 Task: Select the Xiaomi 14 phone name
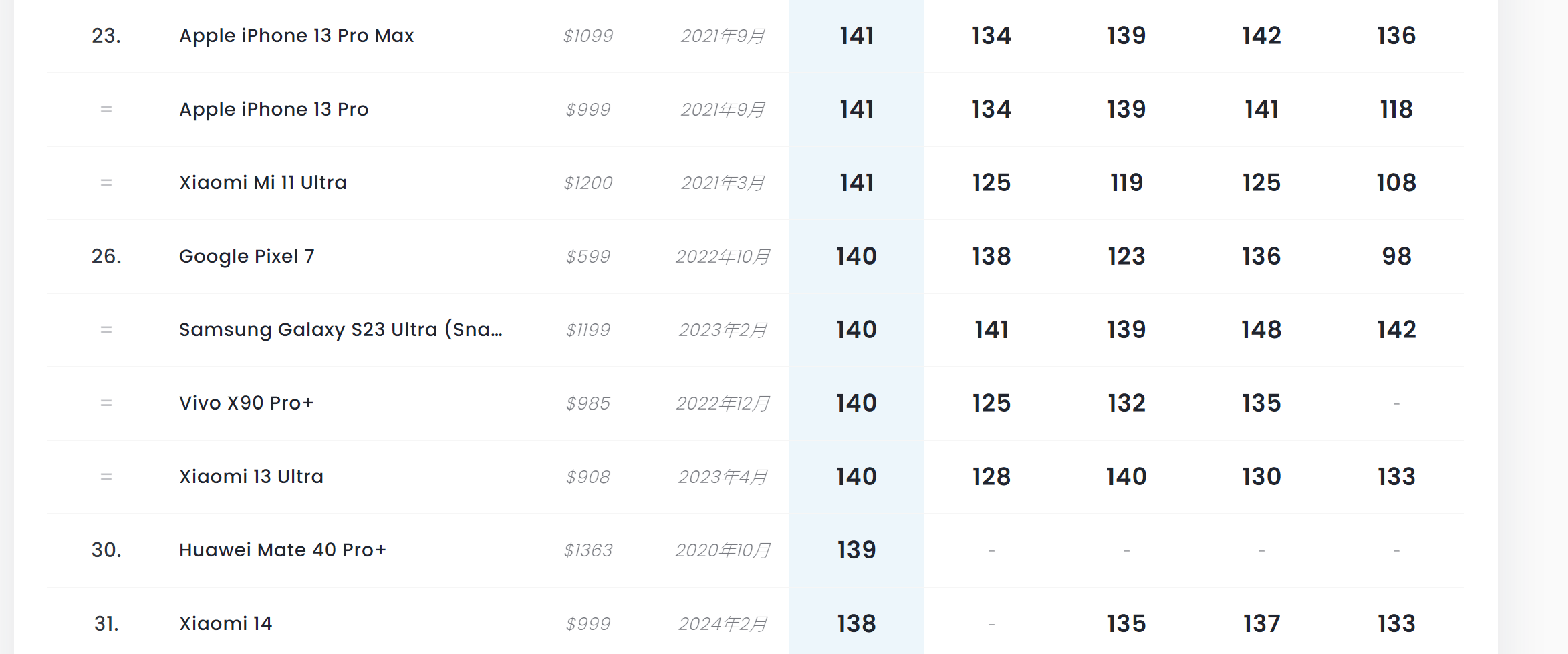tap(226, 623)
